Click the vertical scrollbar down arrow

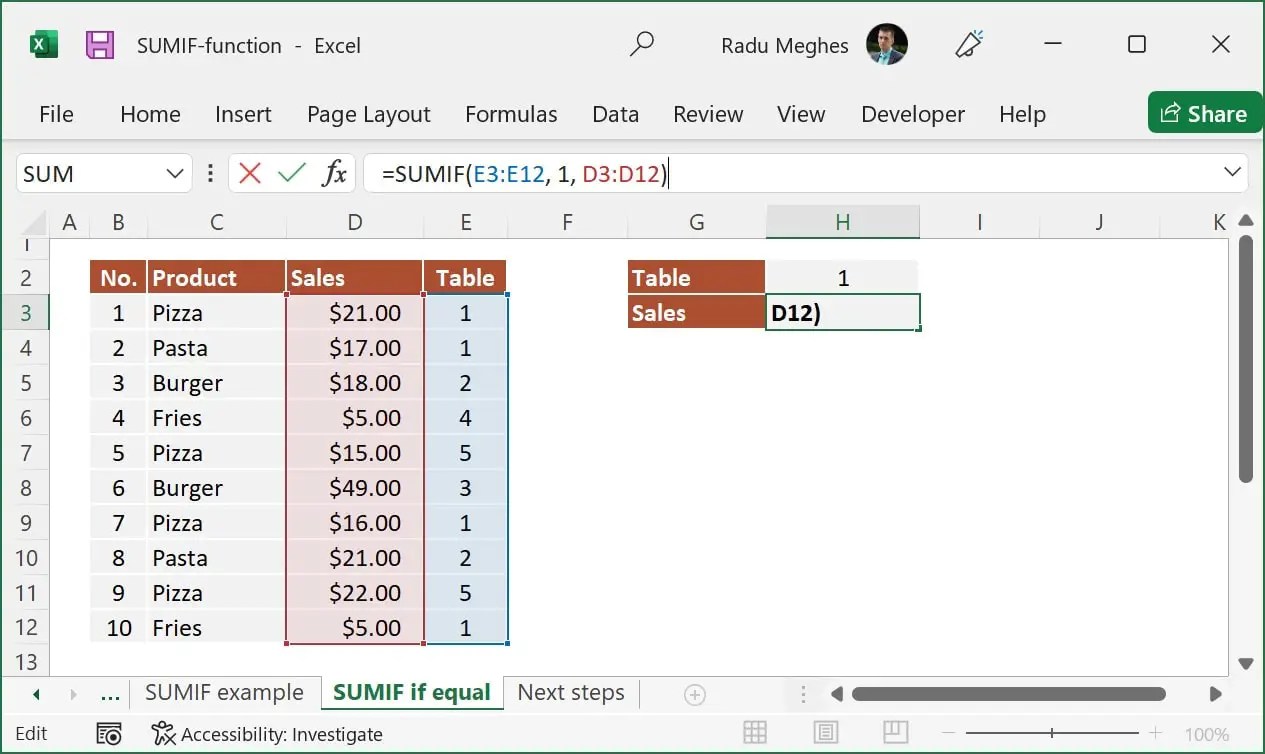1246,662
